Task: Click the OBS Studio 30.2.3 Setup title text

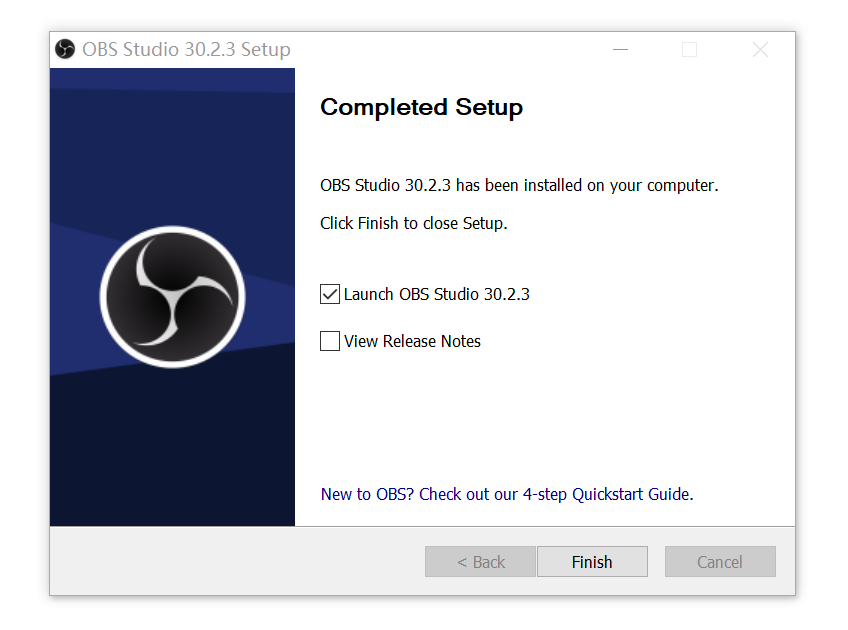Action: (186, 49)
